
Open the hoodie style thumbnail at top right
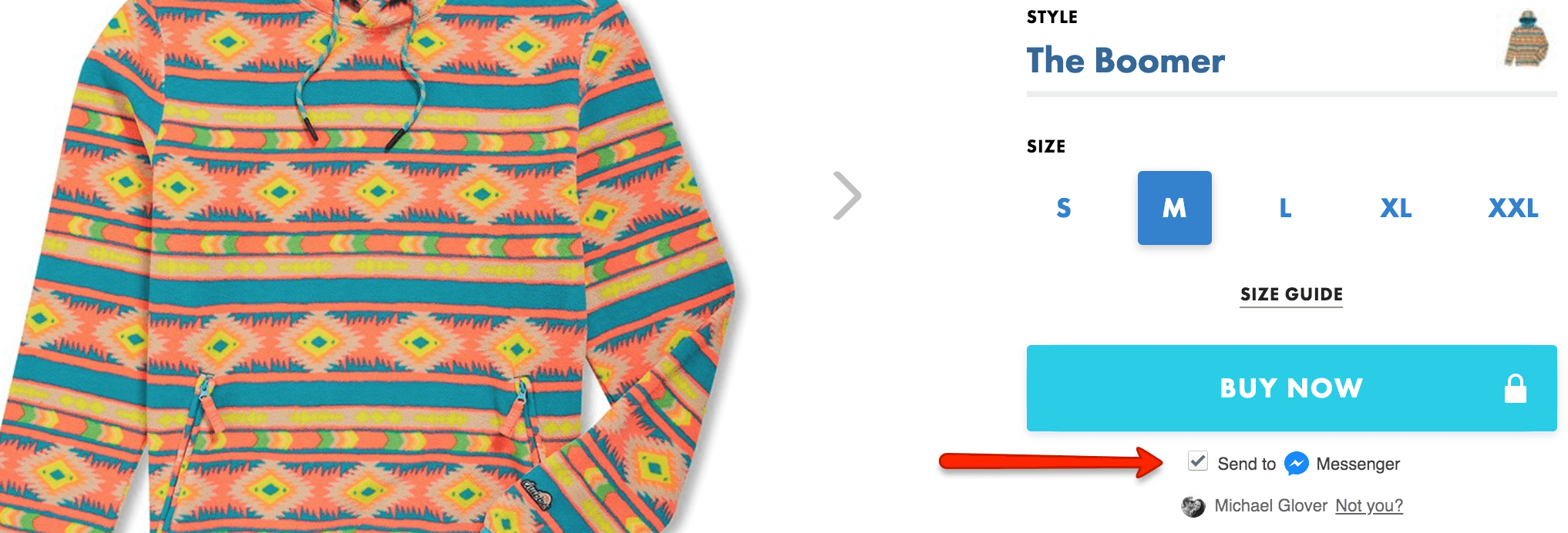1526,39
